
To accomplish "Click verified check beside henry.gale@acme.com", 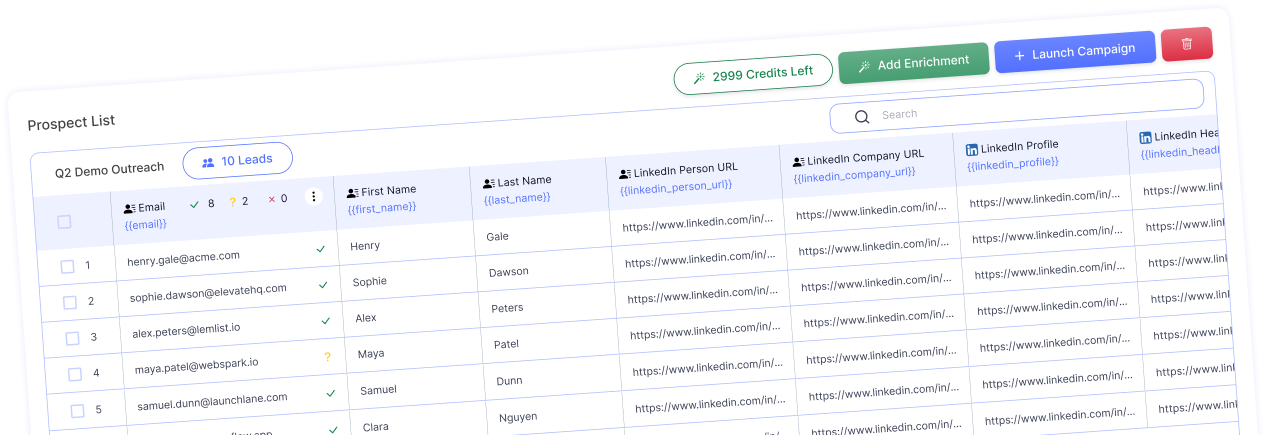I will (x=320, y=249).
